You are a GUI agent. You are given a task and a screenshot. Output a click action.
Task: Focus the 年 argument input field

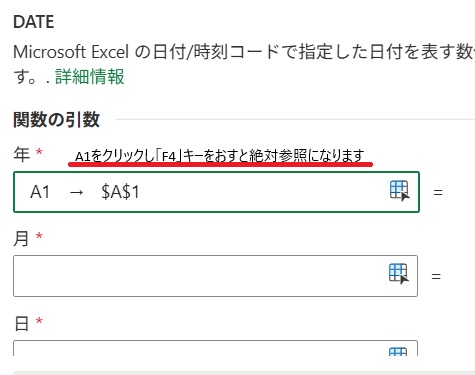click(216, 192)
